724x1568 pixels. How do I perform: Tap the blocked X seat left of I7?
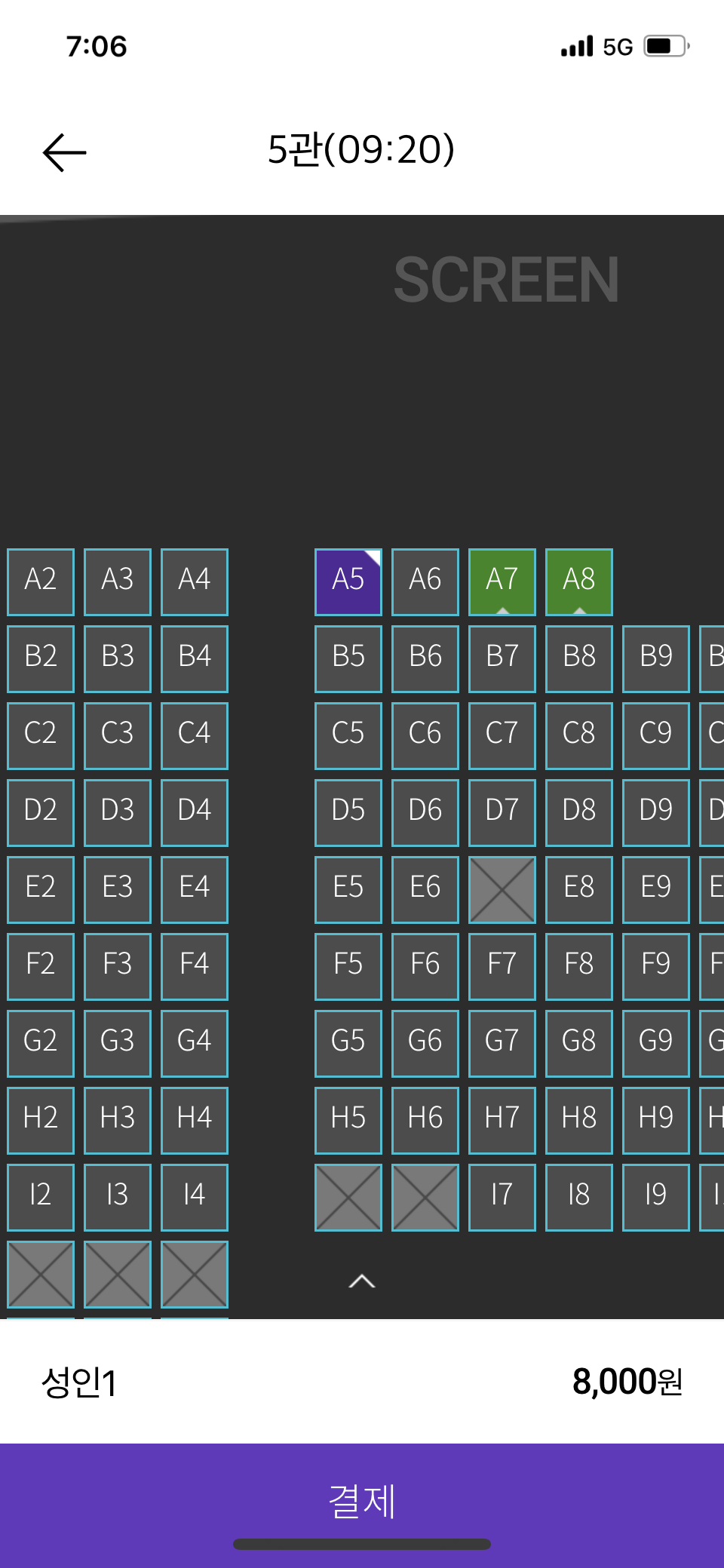pos(425,1198)
